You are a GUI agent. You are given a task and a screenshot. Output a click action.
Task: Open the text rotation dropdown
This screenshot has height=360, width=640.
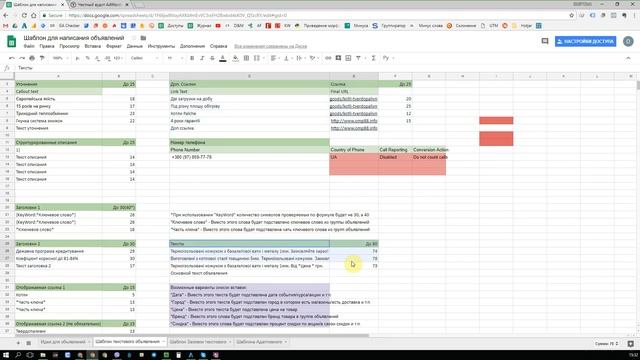pyautogui.click(x=313, y=58)
